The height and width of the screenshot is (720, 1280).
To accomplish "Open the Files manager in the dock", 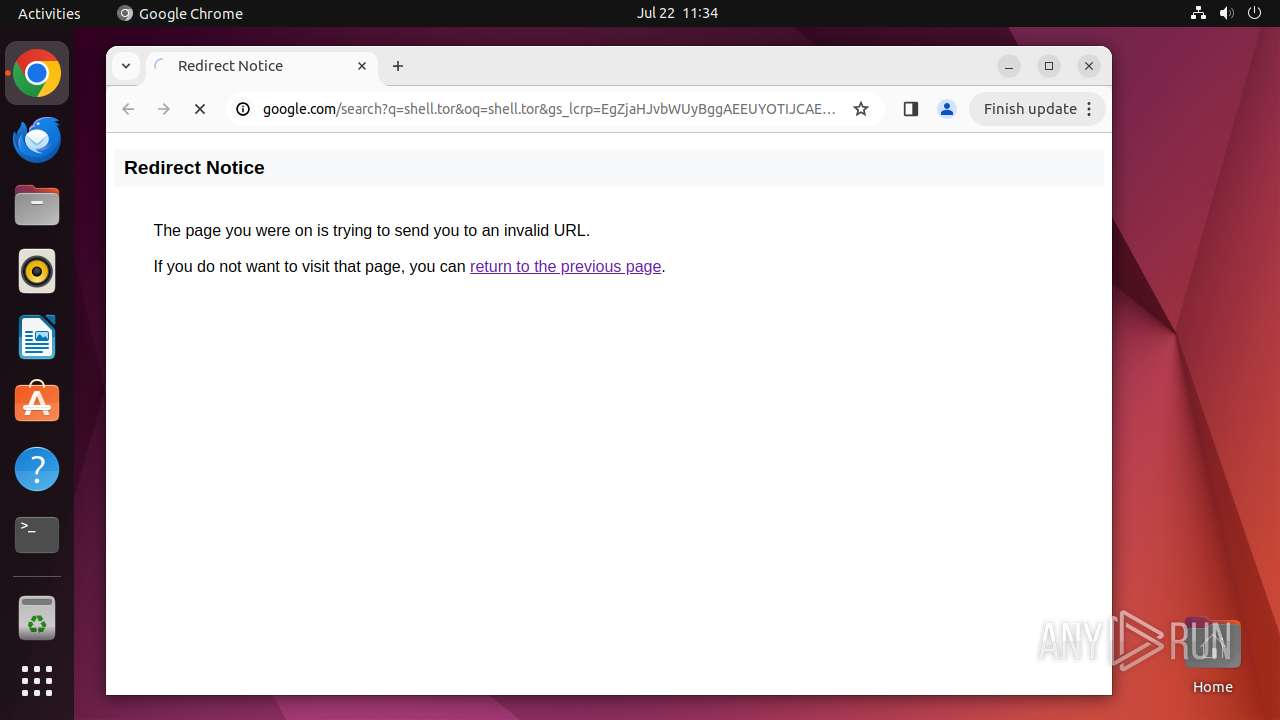I will [x=37, y=206].
